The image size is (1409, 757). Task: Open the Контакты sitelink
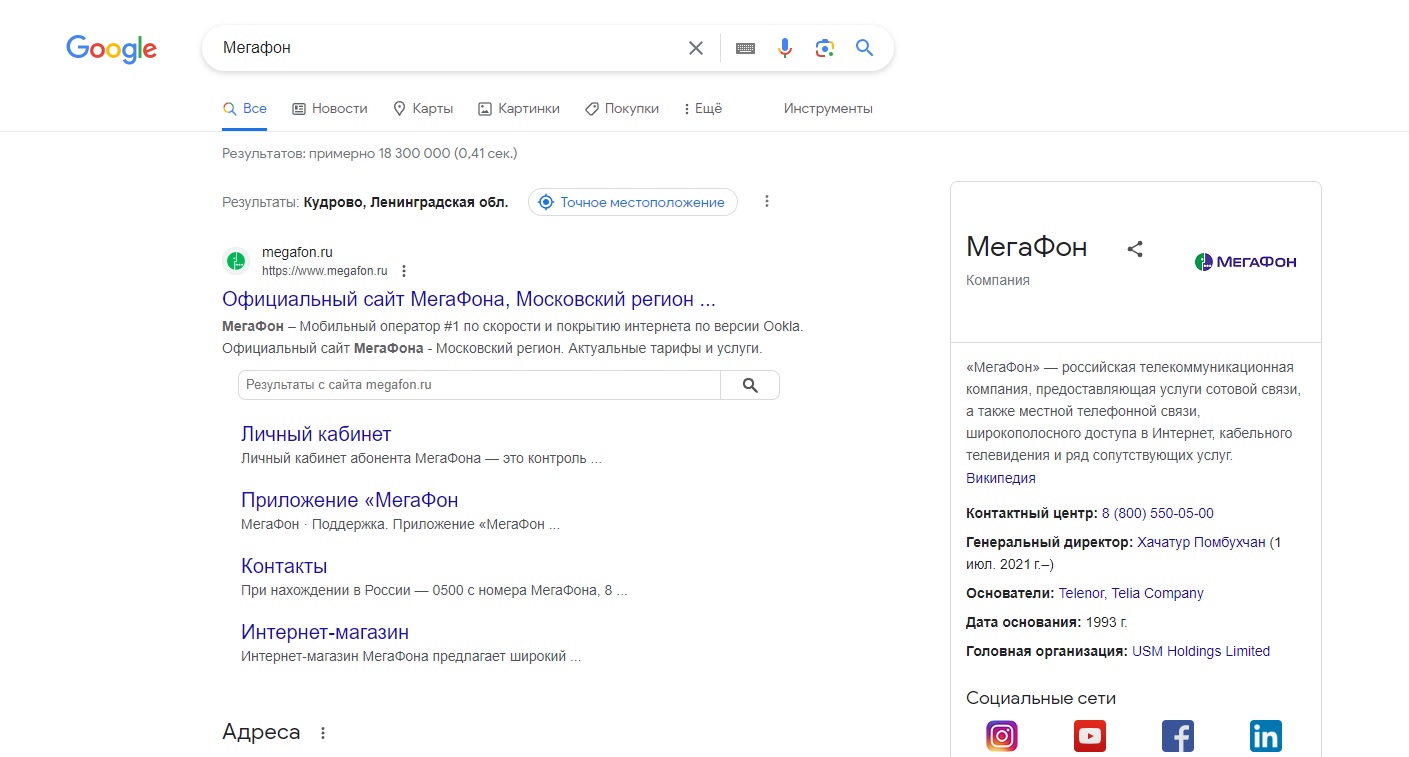284,566
